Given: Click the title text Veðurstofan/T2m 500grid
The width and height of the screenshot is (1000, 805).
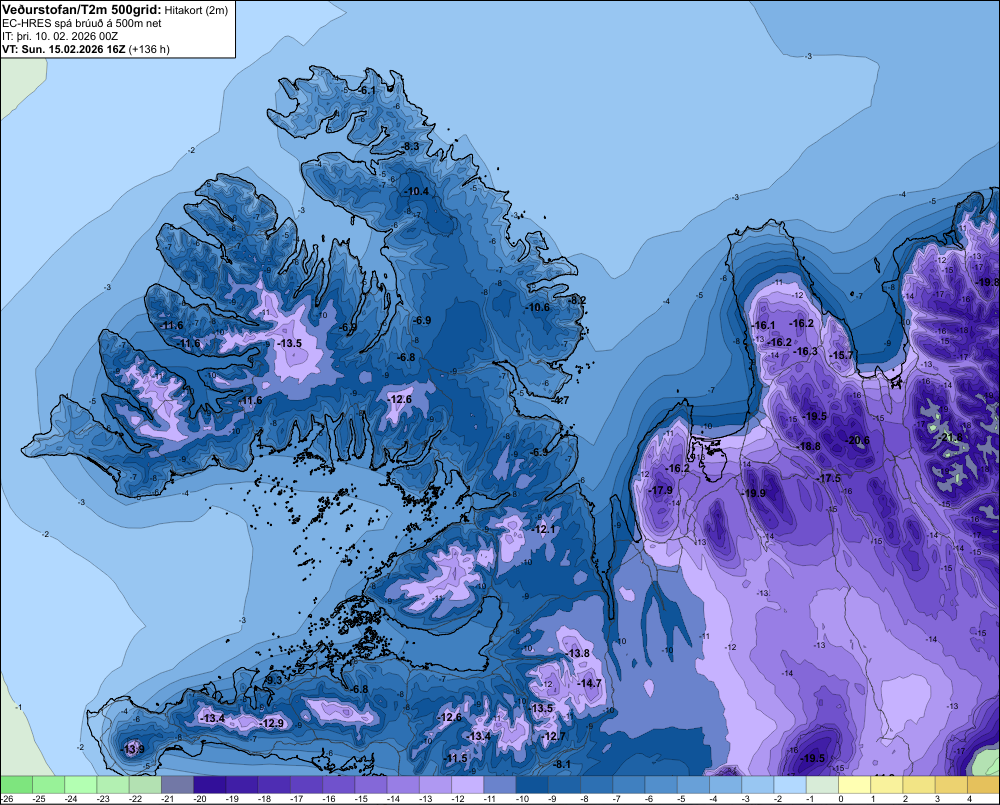Looking at the screenshot, I should pyautogui.click(x=82, y=10).
